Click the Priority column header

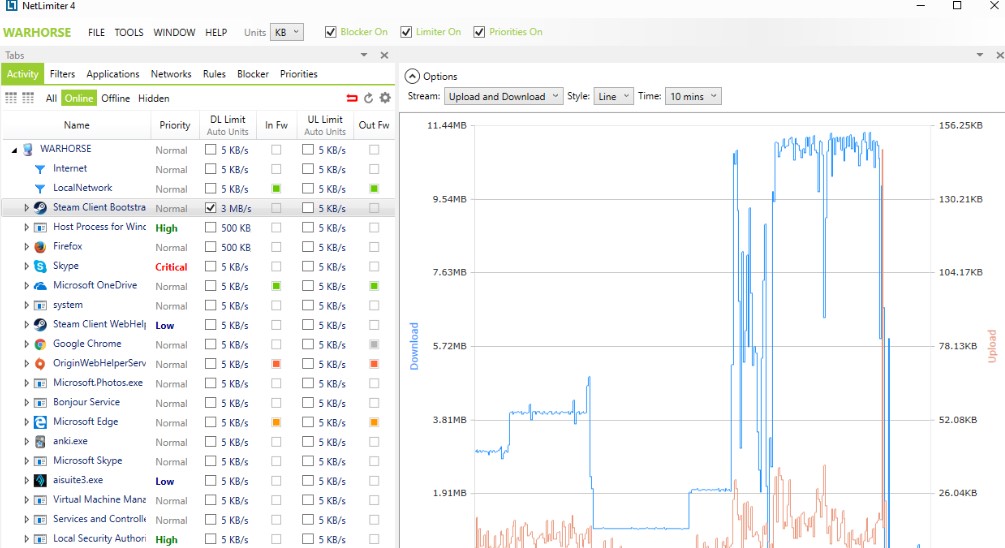coord(174,125)
